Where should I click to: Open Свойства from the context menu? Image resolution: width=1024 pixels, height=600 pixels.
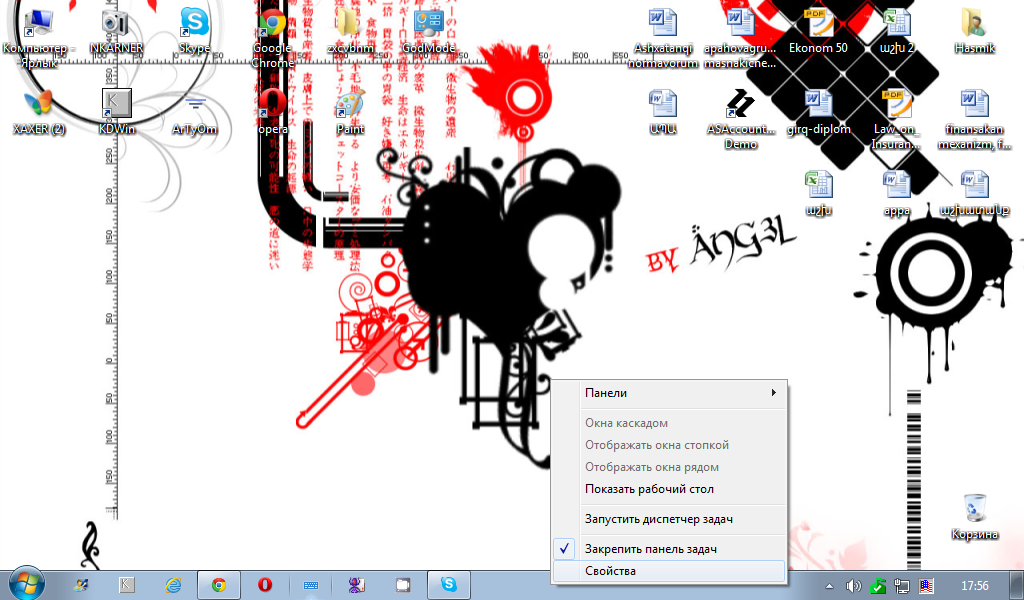click(x=669, y=571)
